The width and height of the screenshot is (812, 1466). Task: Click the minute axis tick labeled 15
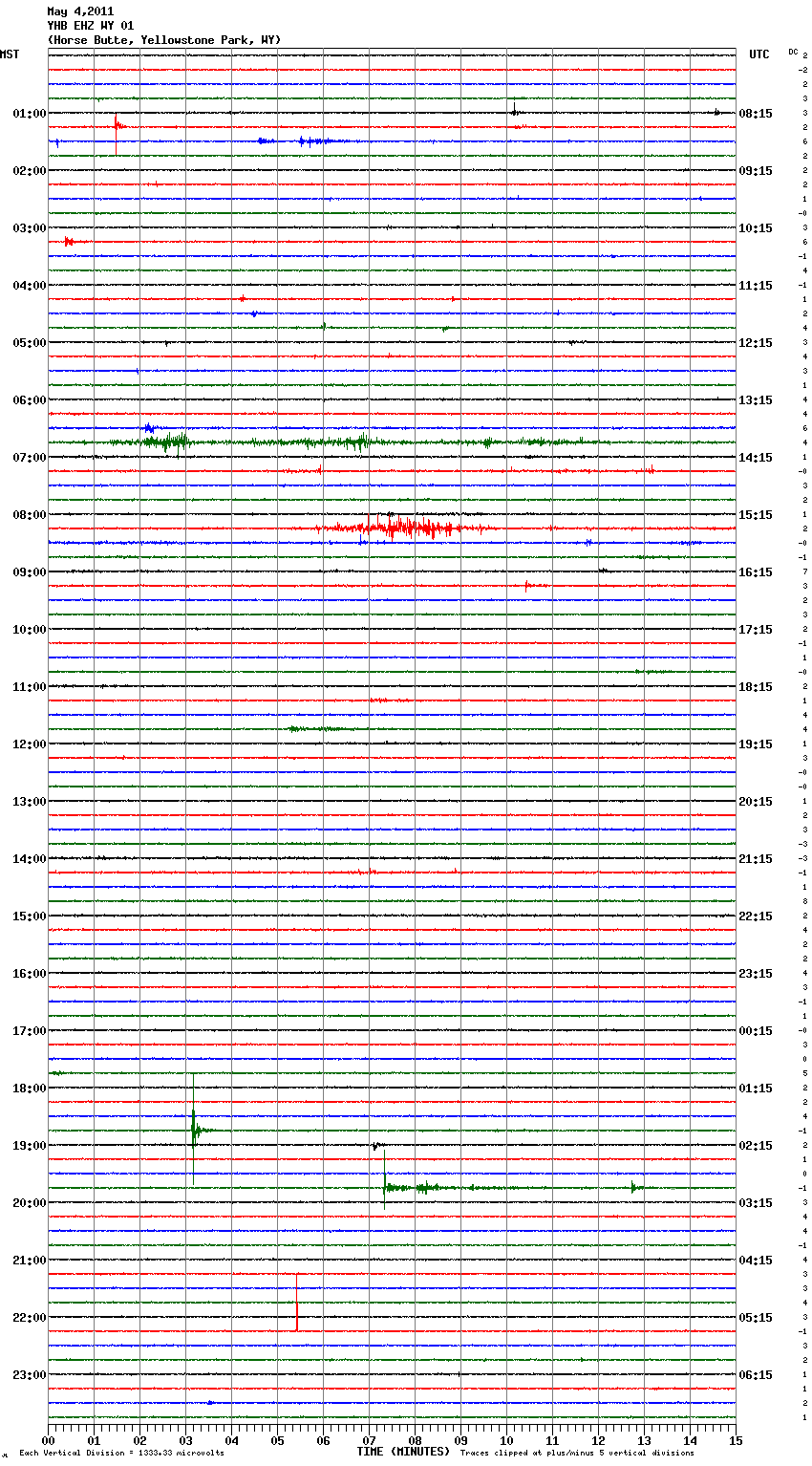pyautogui.click(x=736, y=1440)
